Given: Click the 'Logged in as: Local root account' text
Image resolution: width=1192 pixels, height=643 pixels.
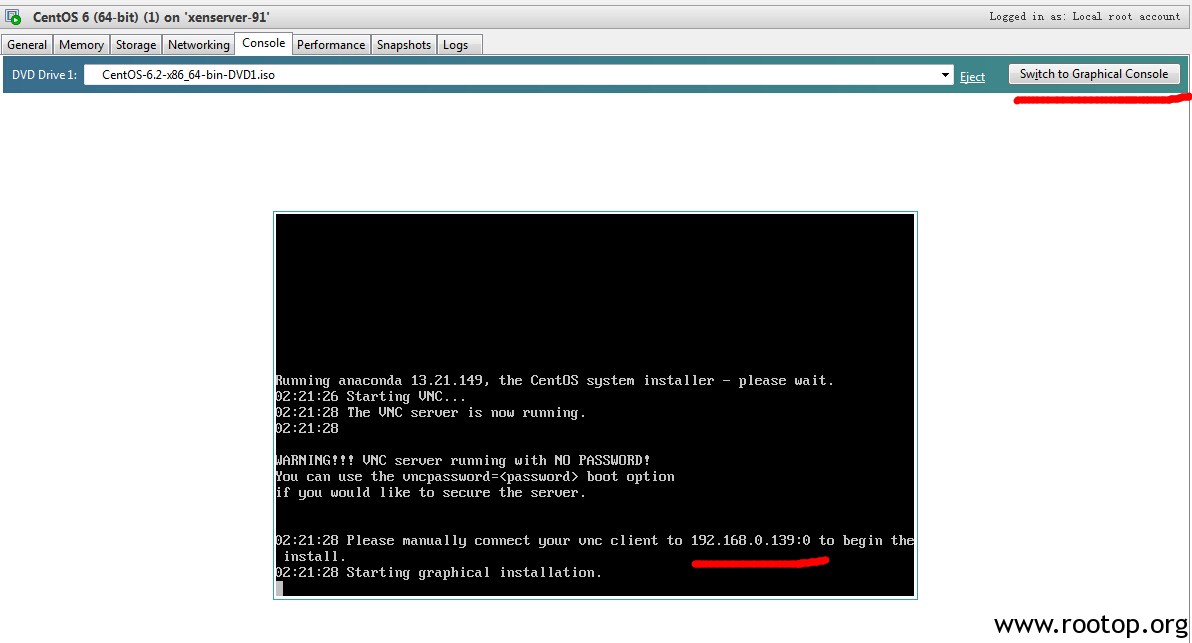Looking at the screenshot, I should pos(1084,16).
